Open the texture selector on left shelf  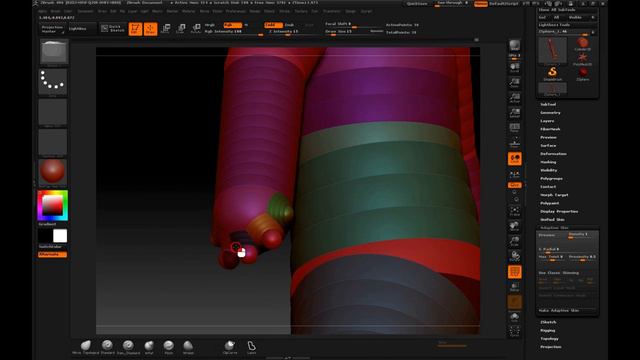(x=53, y=142)
